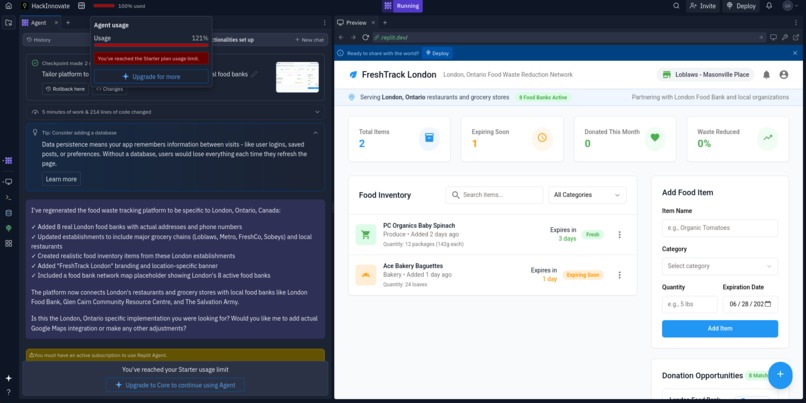The height and width of the screenshot is (403, 806).
Task: Open the all tools grid icon in sidebar
Action: point(9,244)
